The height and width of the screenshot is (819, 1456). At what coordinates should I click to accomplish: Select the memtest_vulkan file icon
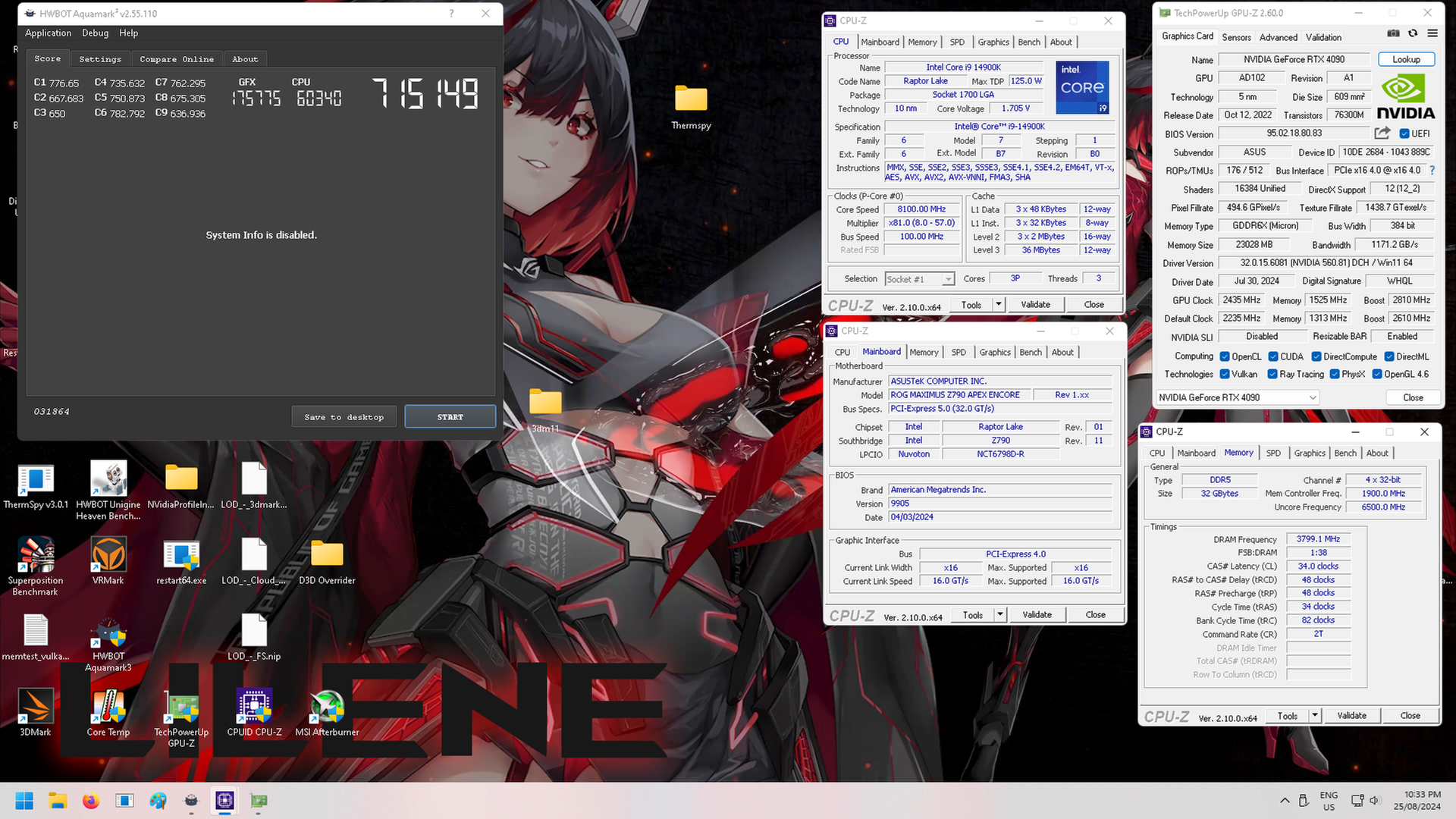pyautogui.click(x=36, y=637)
